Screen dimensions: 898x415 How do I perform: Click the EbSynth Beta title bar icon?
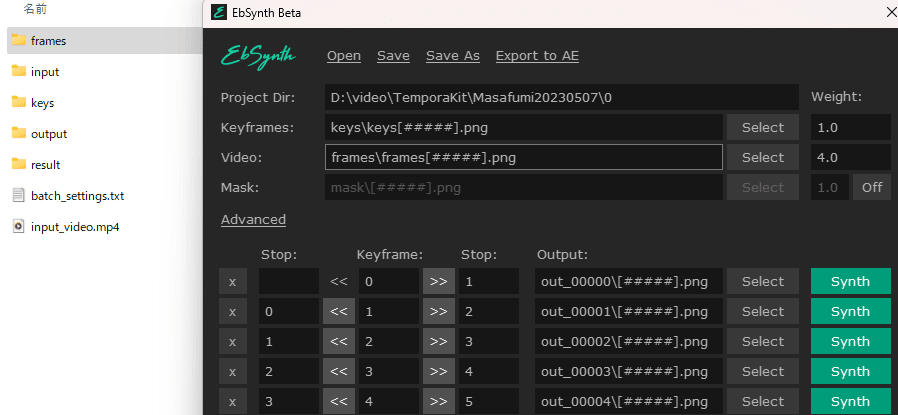[x=218, y=13]
